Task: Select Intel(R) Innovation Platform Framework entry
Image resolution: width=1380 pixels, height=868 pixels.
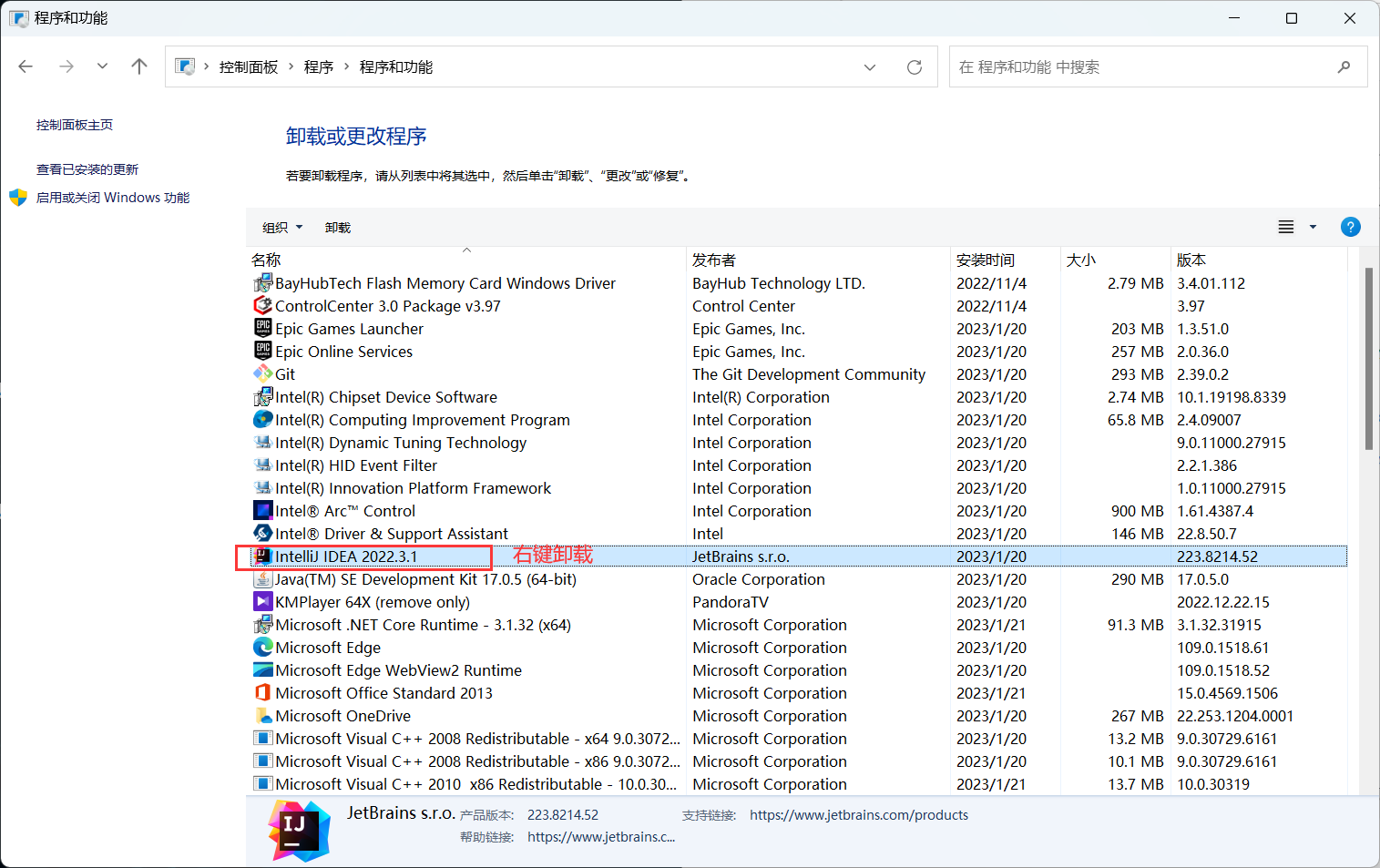Action: point(414,488)
